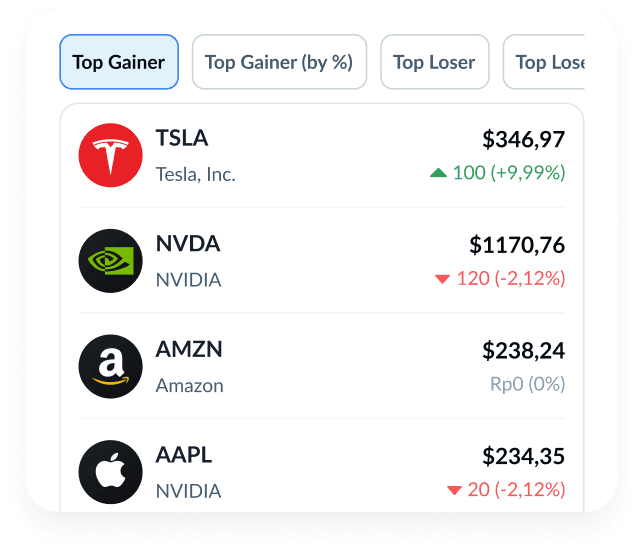641x552 pixels.
Task: Click the Amazon logo icon
Action: pos(111,367)
